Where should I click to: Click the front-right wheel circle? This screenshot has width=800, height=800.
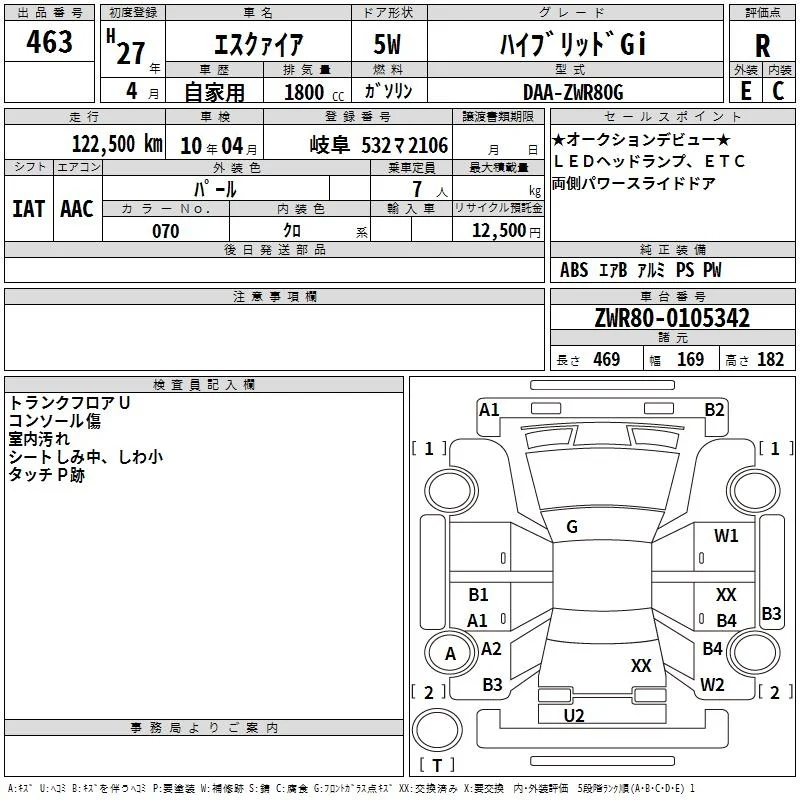click(754, 492)
